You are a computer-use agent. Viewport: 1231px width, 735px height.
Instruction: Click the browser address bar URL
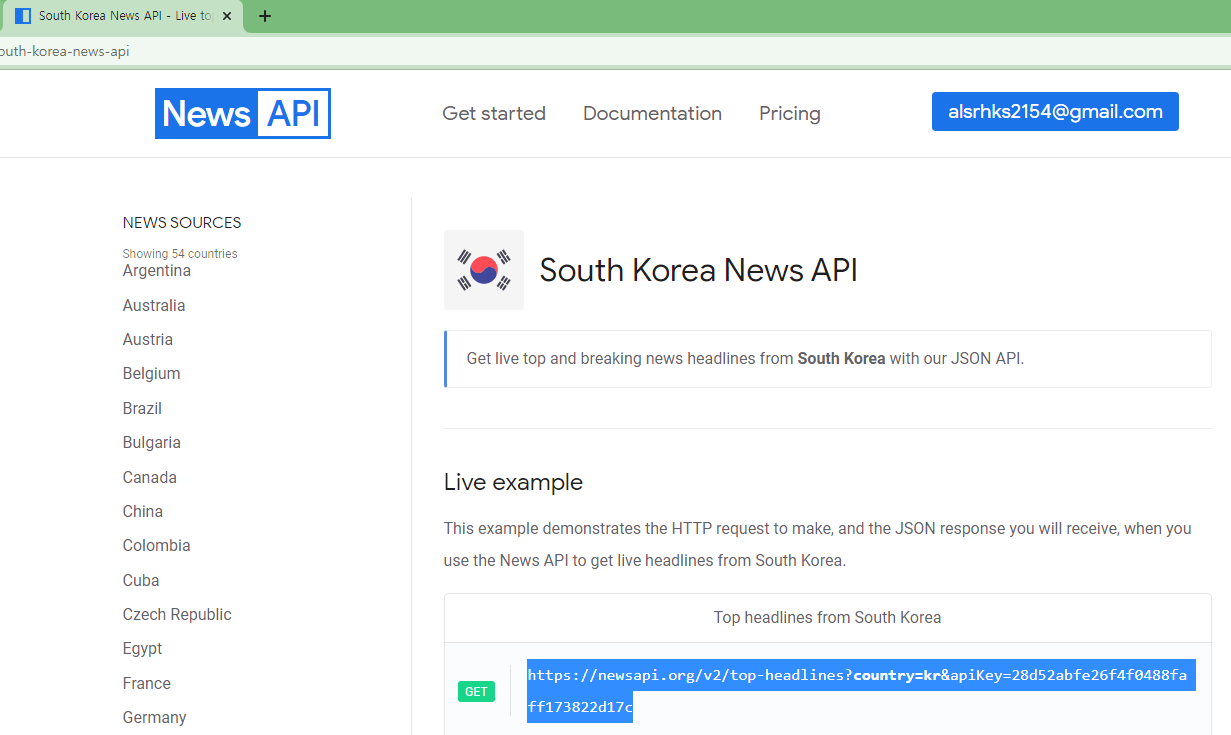65,51
